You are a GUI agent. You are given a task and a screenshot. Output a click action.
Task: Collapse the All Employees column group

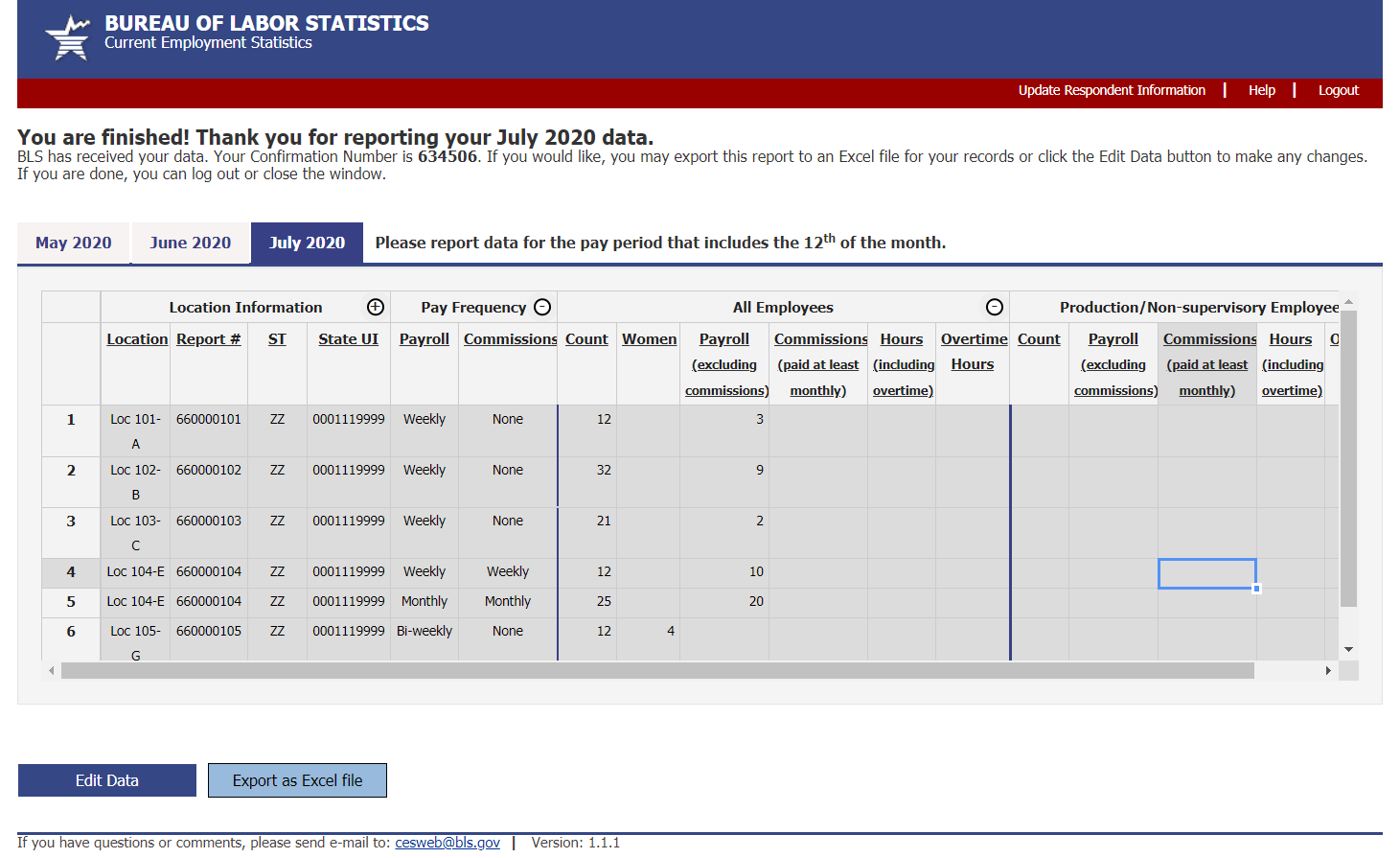pyautogui.click(x=995, y=307)
